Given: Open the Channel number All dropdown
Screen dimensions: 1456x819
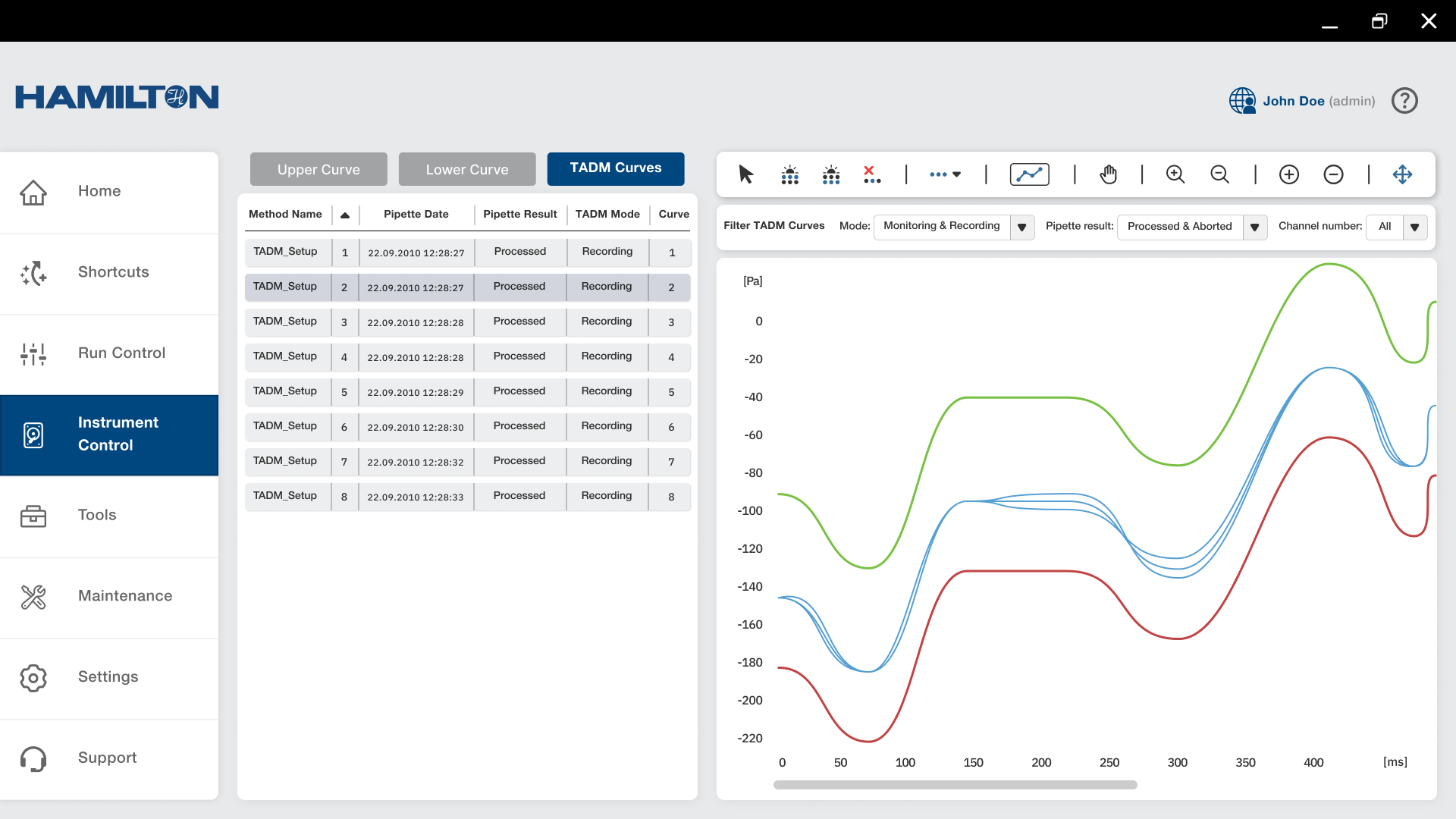Looking at the screenshot, I should pyautogui.click(x=1397, y=227).
